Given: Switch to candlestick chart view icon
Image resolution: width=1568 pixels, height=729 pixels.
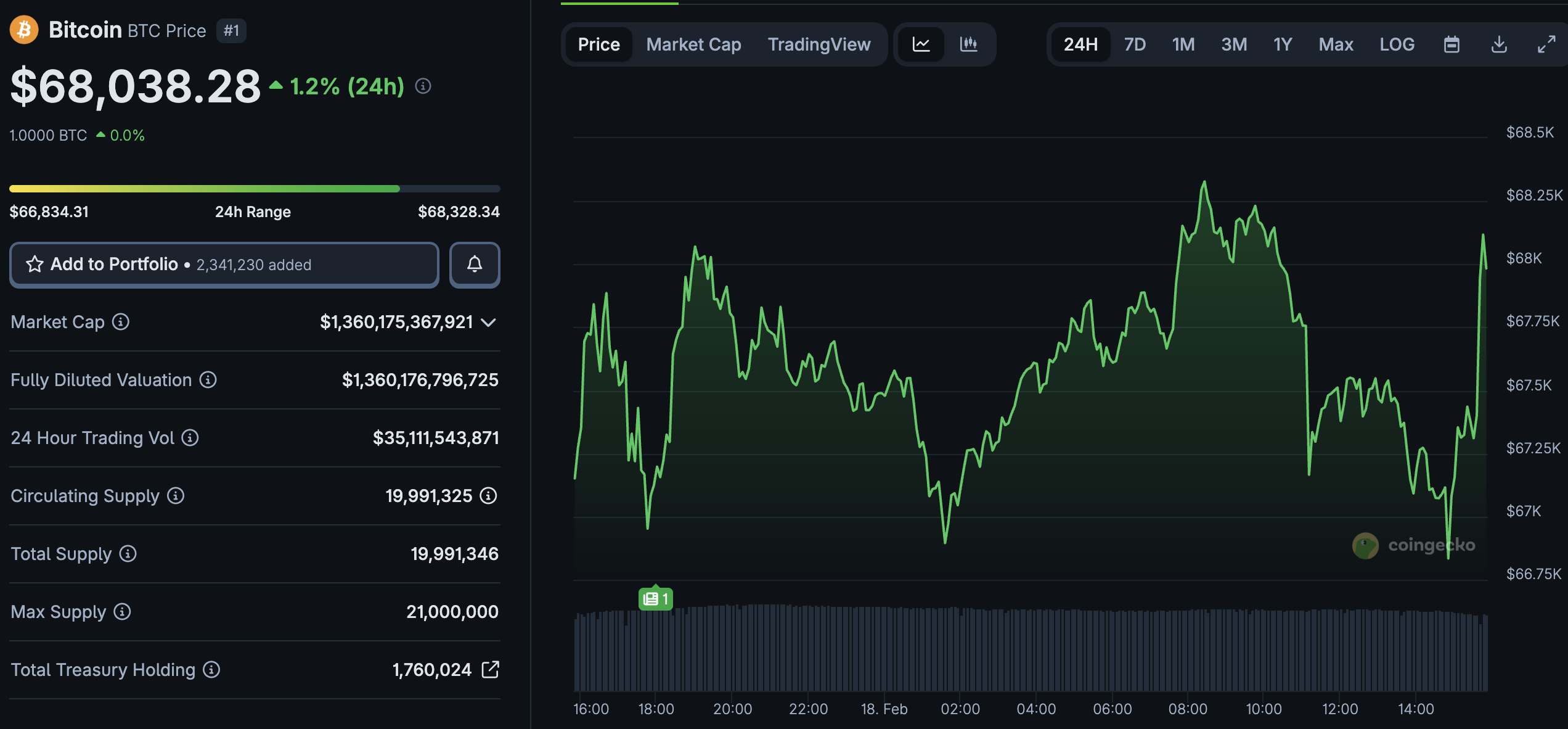Looking at the screenshot, I should [969, 44].
